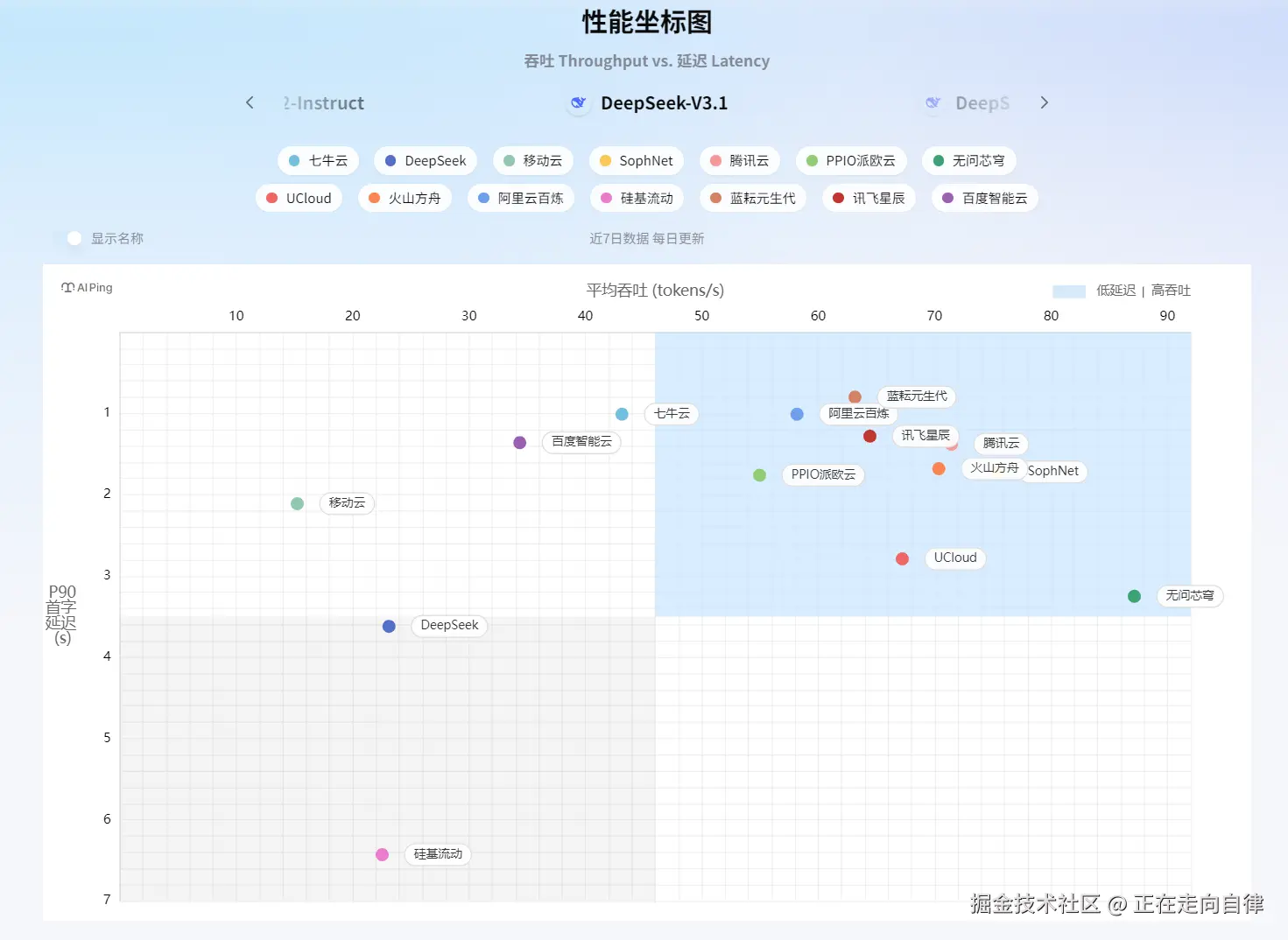The height and width of the screenshot is (940, 1288).
Task: Click the UCloud chart label
Action: point(955,558)
